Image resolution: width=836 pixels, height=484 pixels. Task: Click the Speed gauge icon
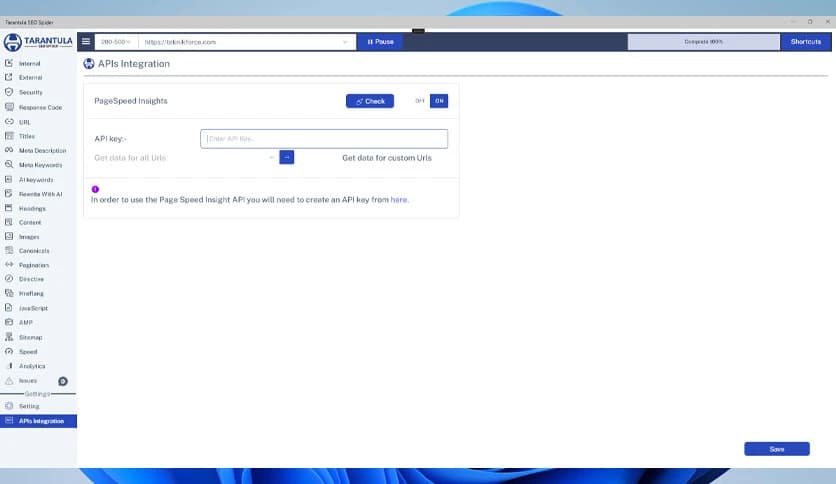9,351
